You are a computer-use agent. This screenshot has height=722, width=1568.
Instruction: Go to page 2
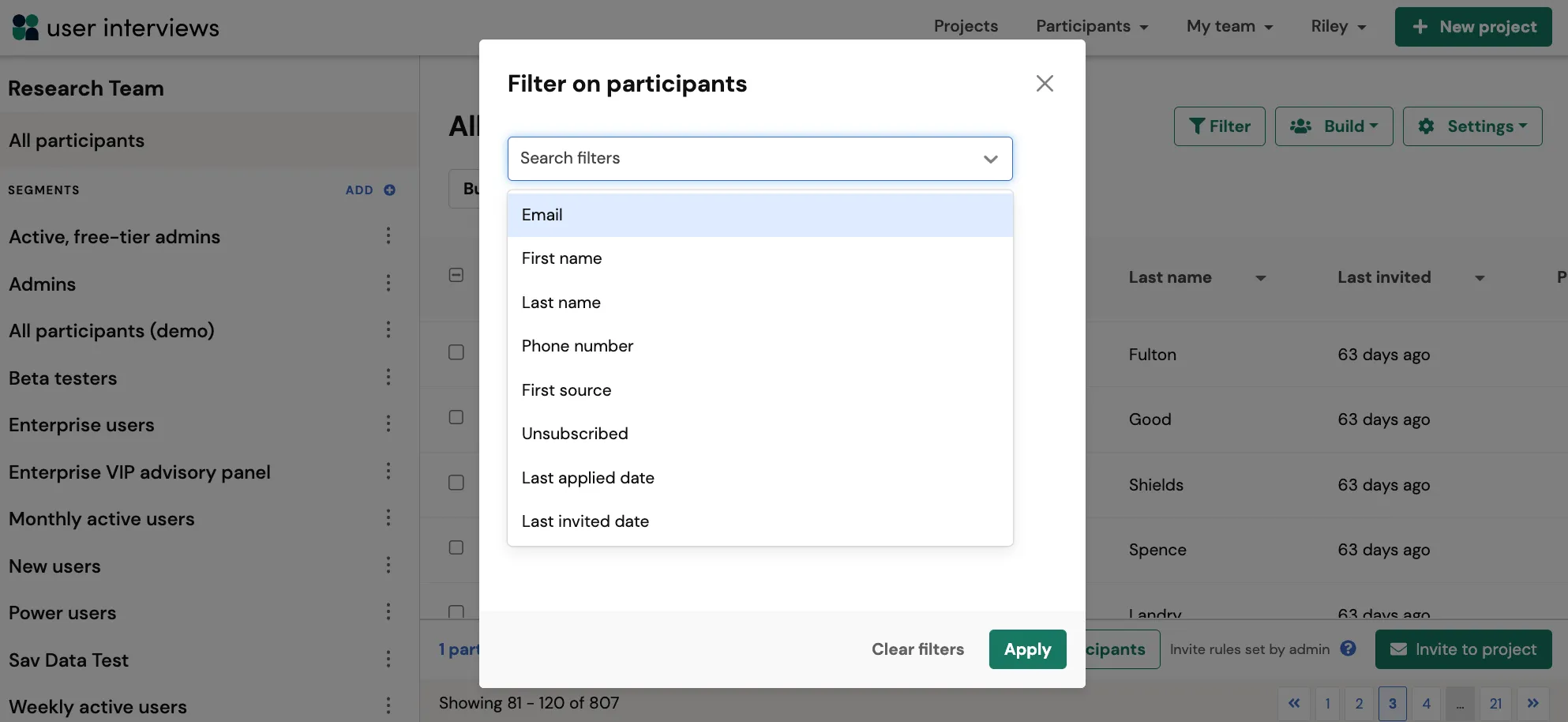[x=1360, y=703]
